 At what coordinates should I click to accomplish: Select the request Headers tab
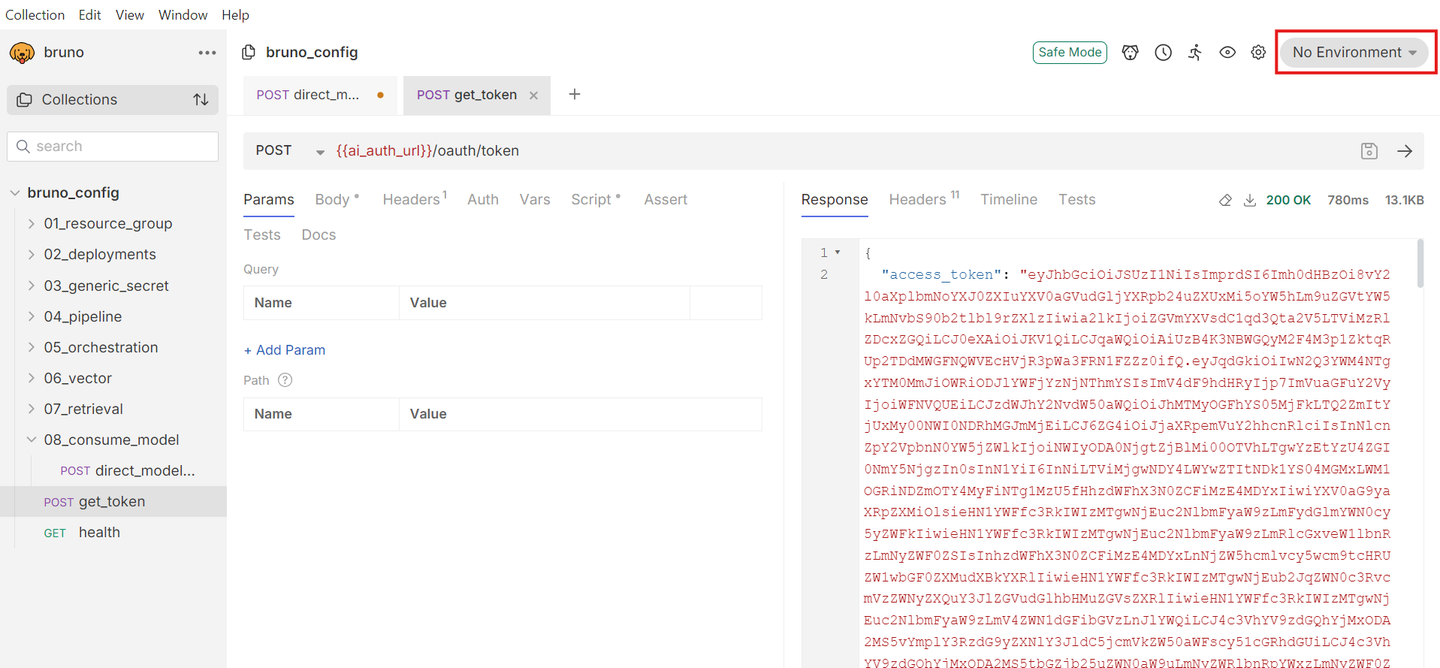[414, 200]
